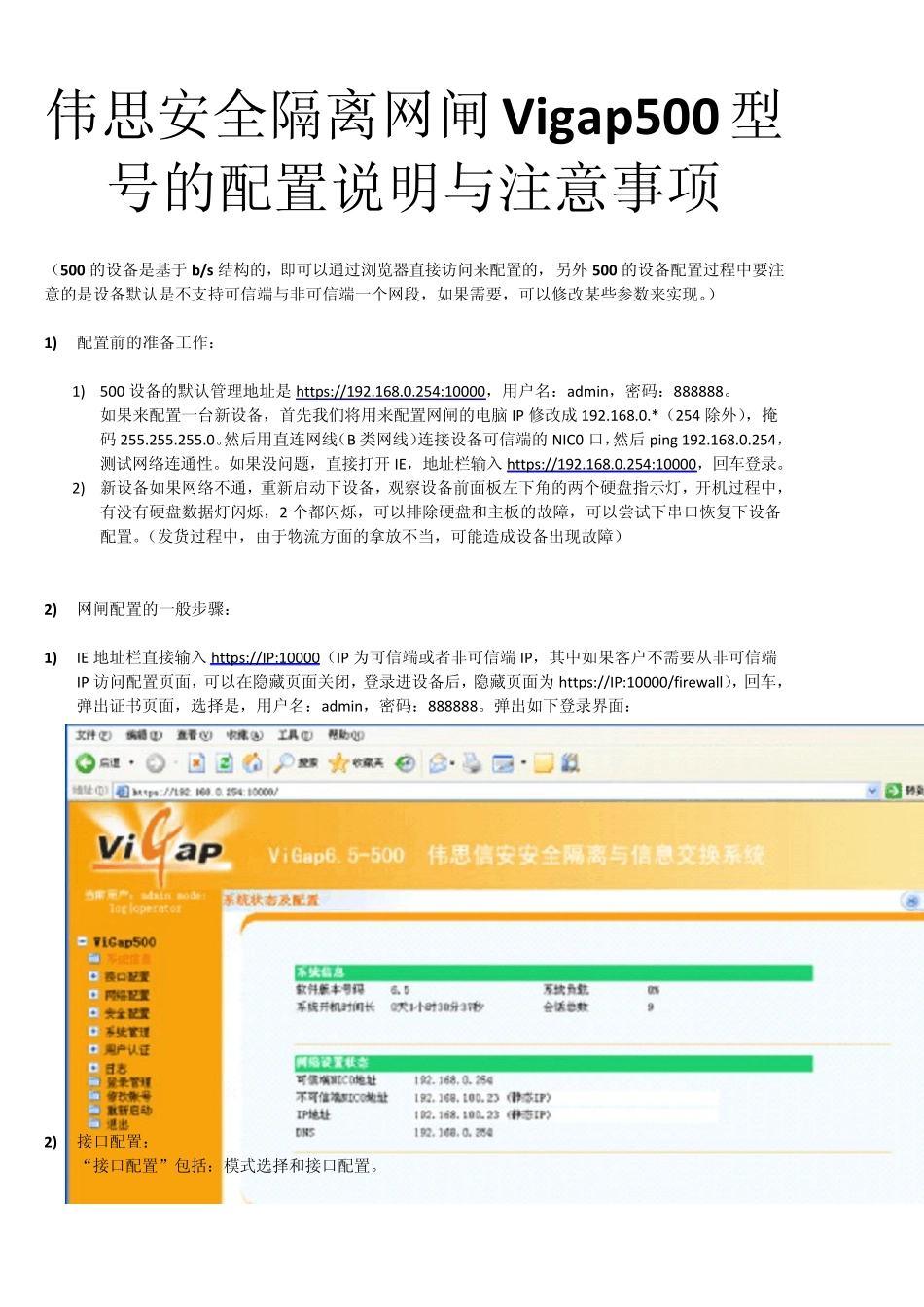Click the Home icon in browser toolbar

252,763
